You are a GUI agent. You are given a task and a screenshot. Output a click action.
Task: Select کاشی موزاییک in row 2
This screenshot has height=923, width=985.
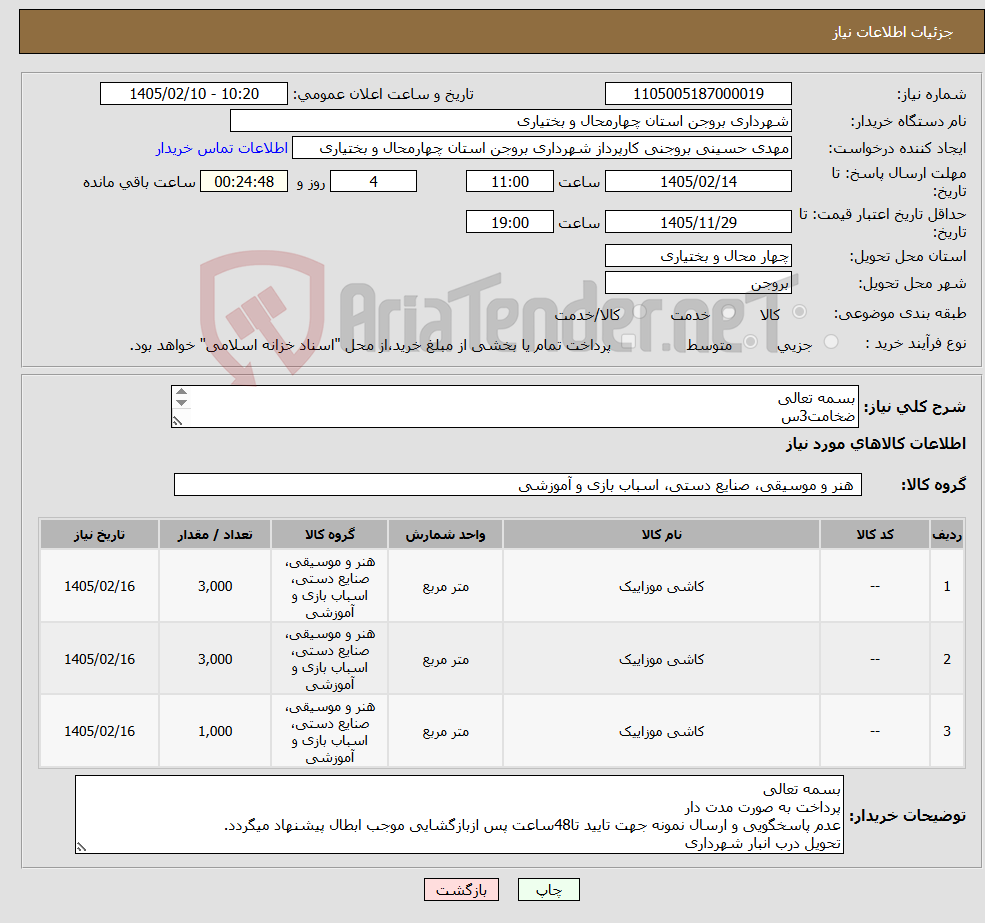661,659
